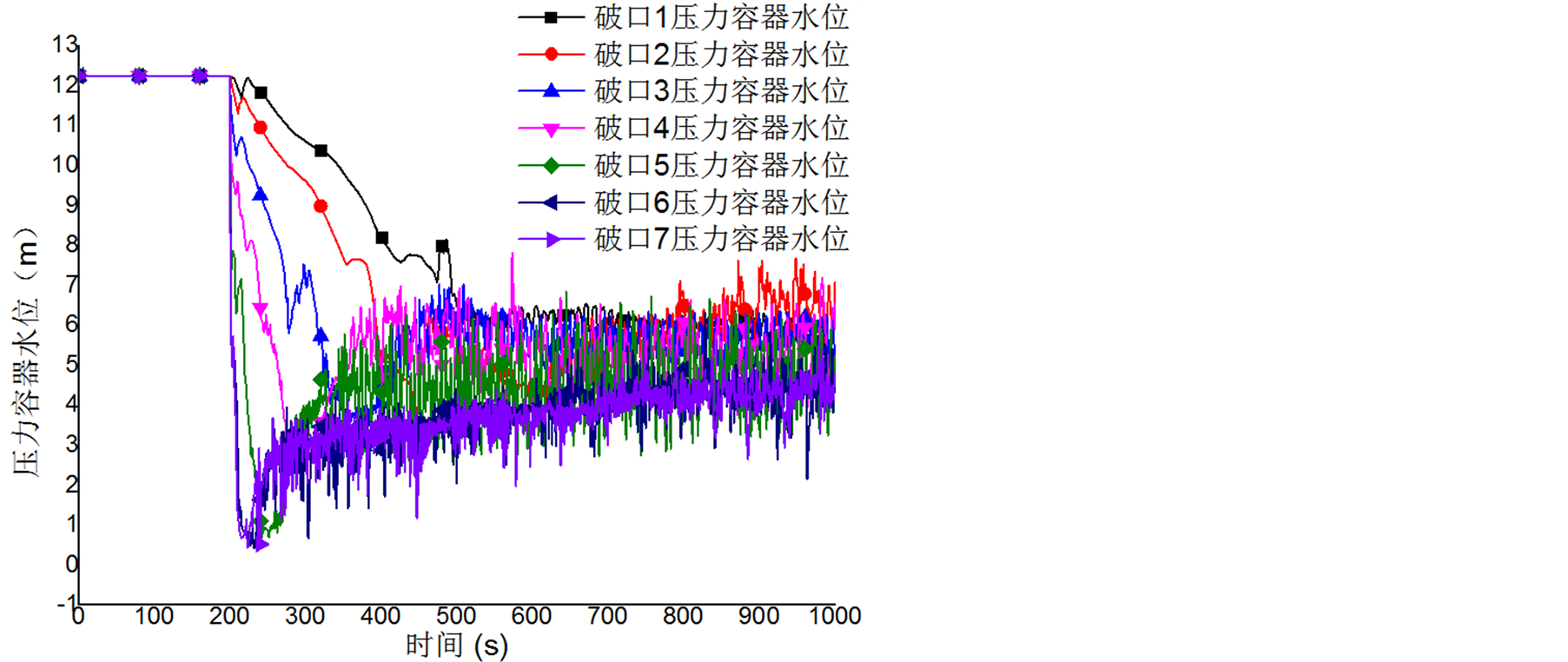
Task: Select the blue triangle legend marker for 破口3
Action: 551,90
